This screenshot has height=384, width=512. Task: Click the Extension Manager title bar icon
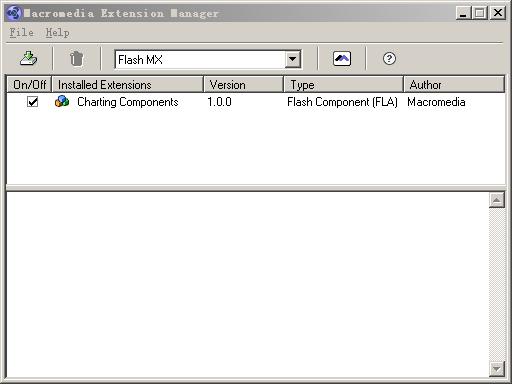tap(14, 13)
